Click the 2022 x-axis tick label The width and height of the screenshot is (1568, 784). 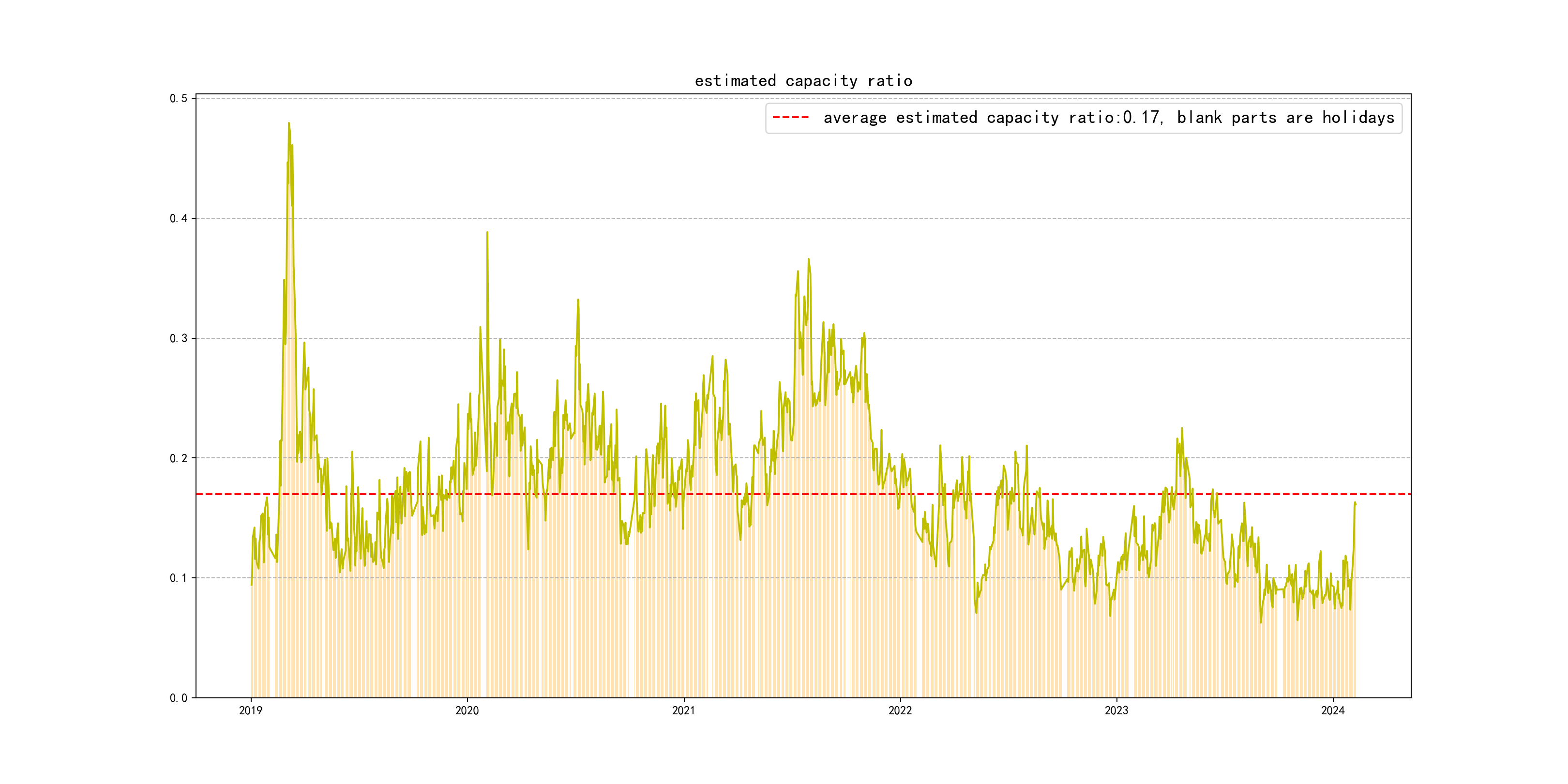coord(900,710)
